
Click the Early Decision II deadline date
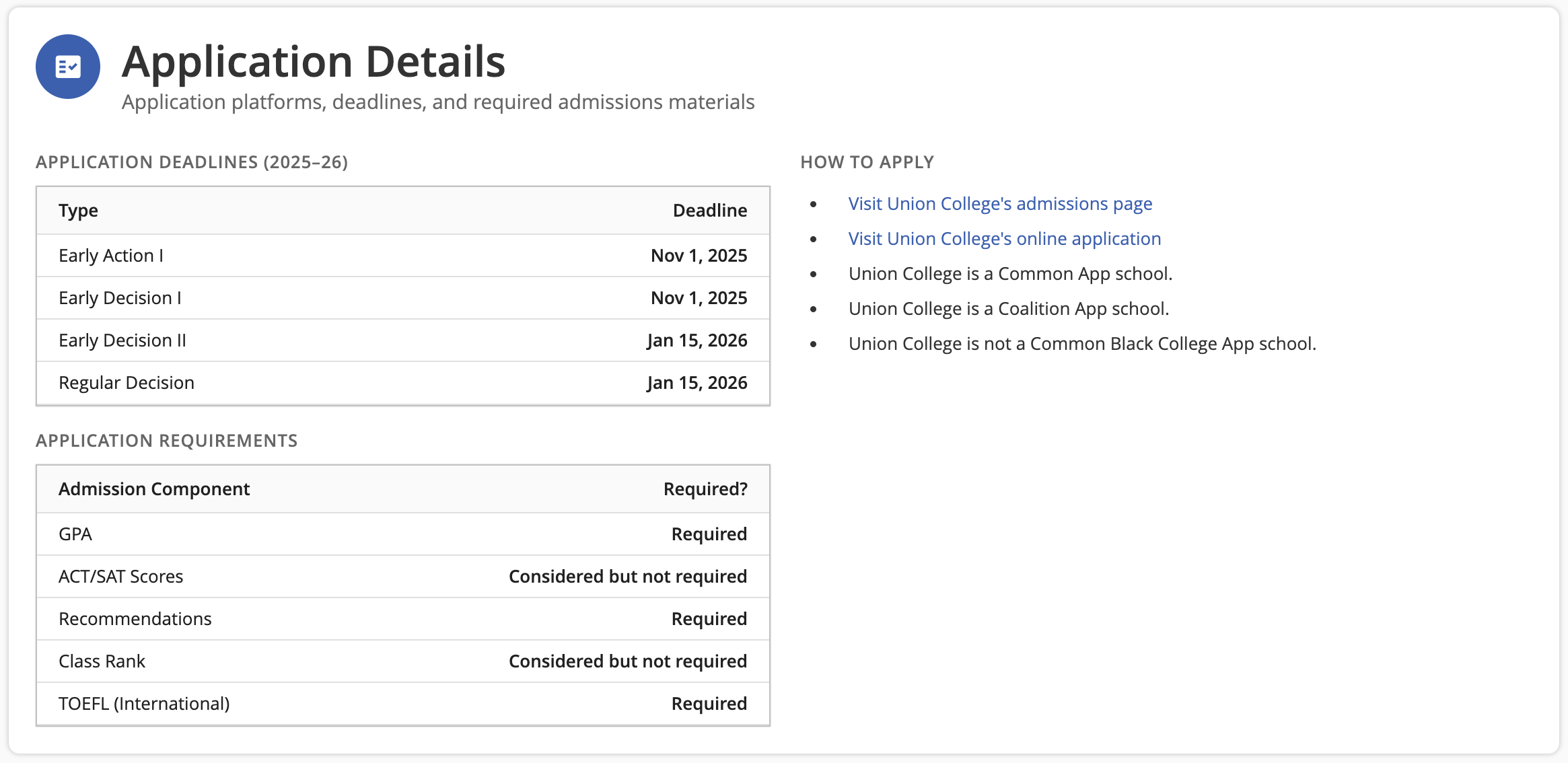[697, 340]
